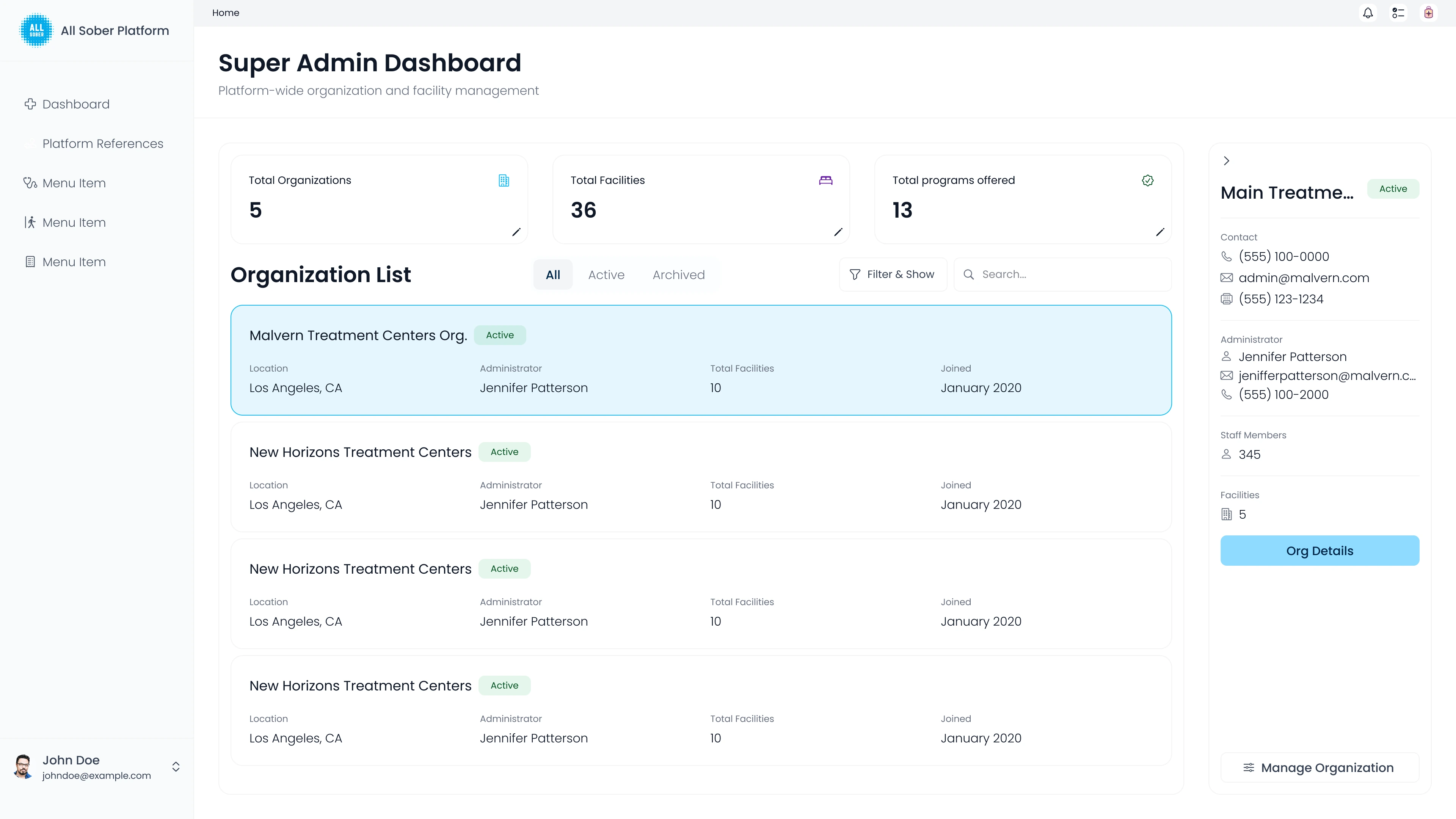The width and height of the screenshot is (1456, 819).
Task: Click staff person icon beside 345
Action: click(x=1227, y=455)
